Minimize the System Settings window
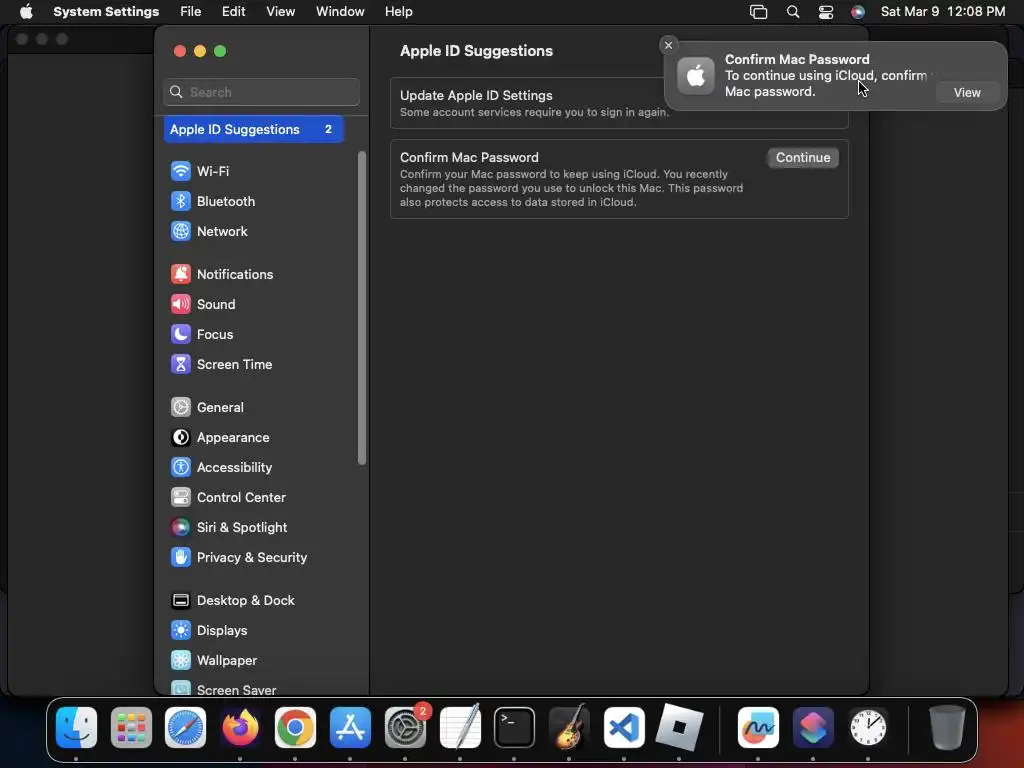The height and width of the screenshot is (768, 1024). 200,51
